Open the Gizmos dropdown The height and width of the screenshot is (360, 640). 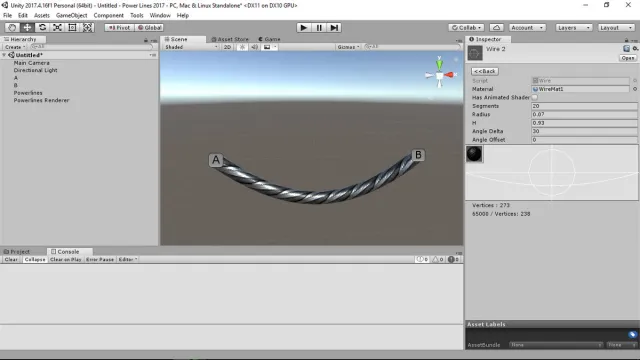click(x=348, y=47)
